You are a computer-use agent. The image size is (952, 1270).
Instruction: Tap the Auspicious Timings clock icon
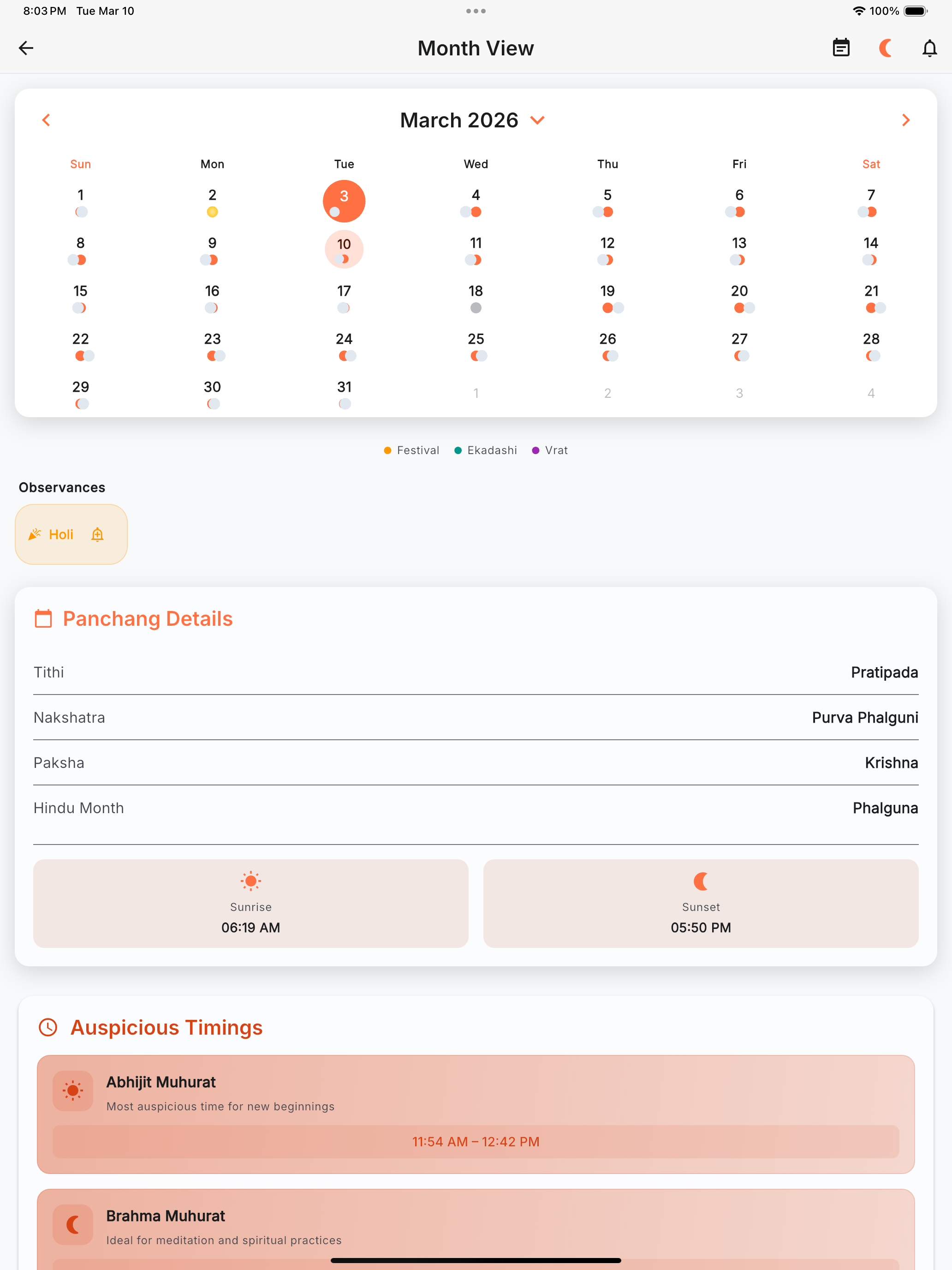pyautogui.click(x=48, y=1027)
